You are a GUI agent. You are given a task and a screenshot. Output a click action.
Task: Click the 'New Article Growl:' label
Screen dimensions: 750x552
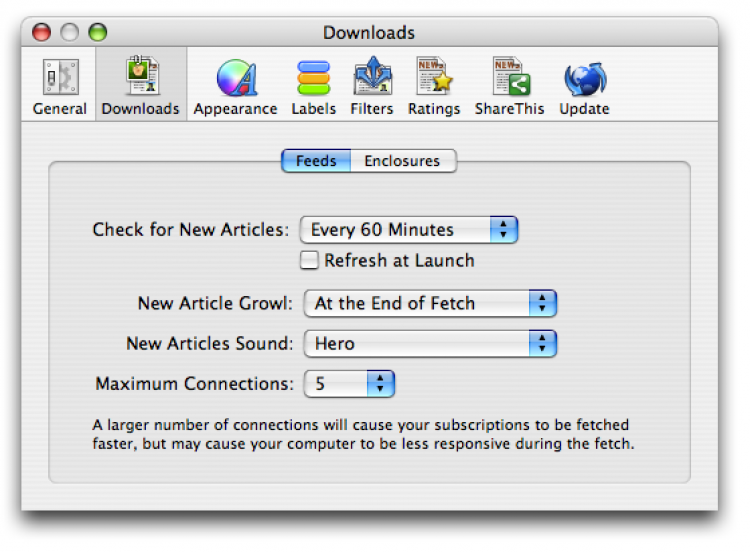click(215, 303)
